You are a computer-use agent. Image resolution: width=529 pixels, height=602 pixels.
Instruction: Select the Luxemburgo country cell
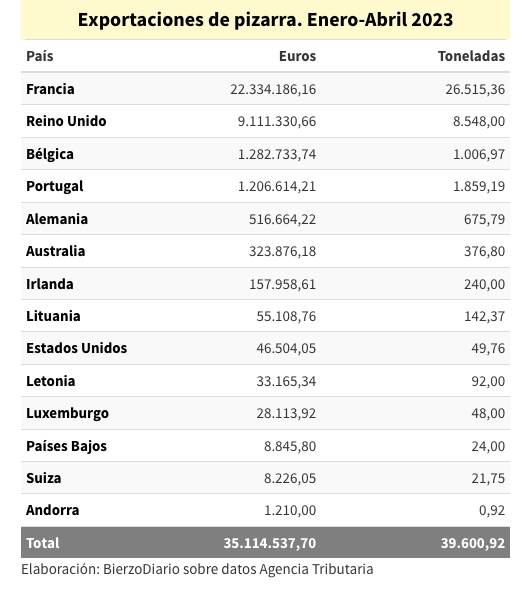(68, 413)
